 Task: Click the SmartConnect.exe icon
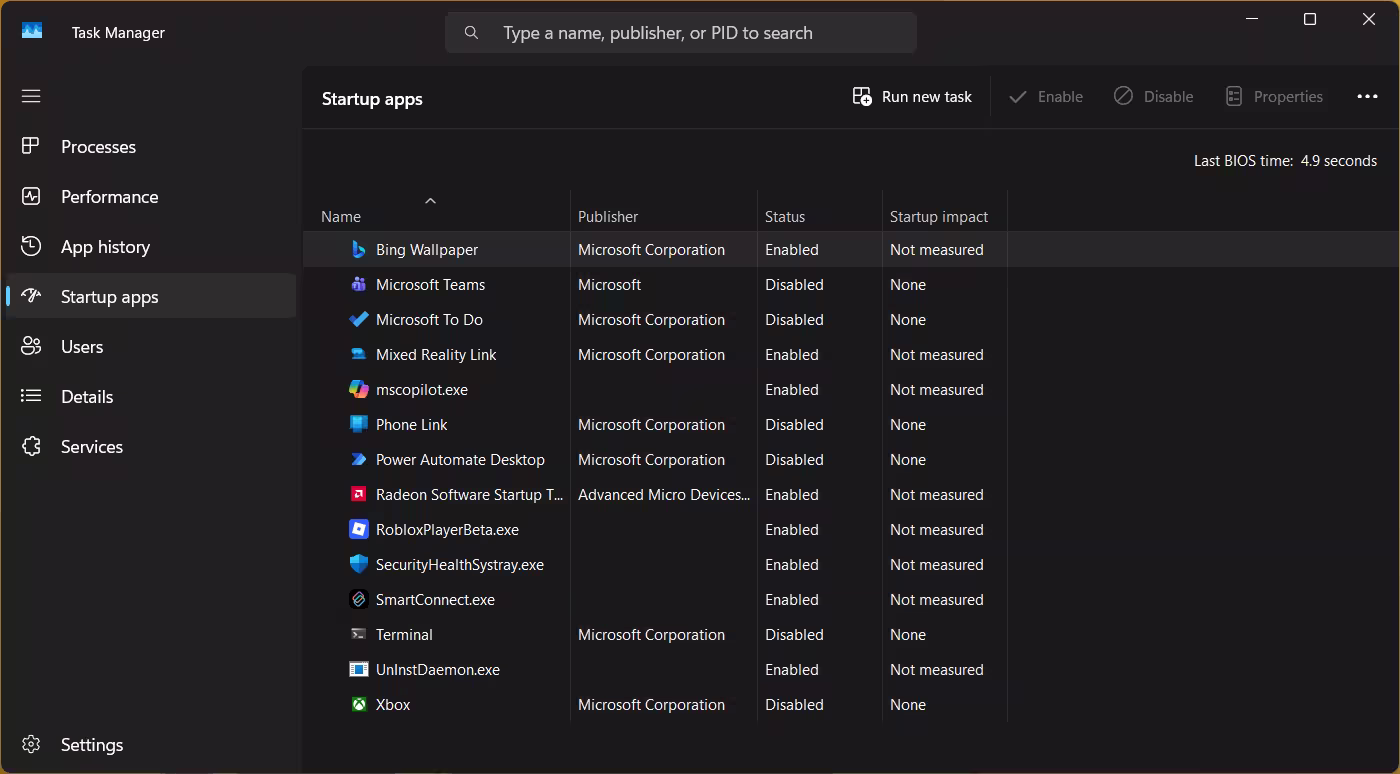pos(358,599)
